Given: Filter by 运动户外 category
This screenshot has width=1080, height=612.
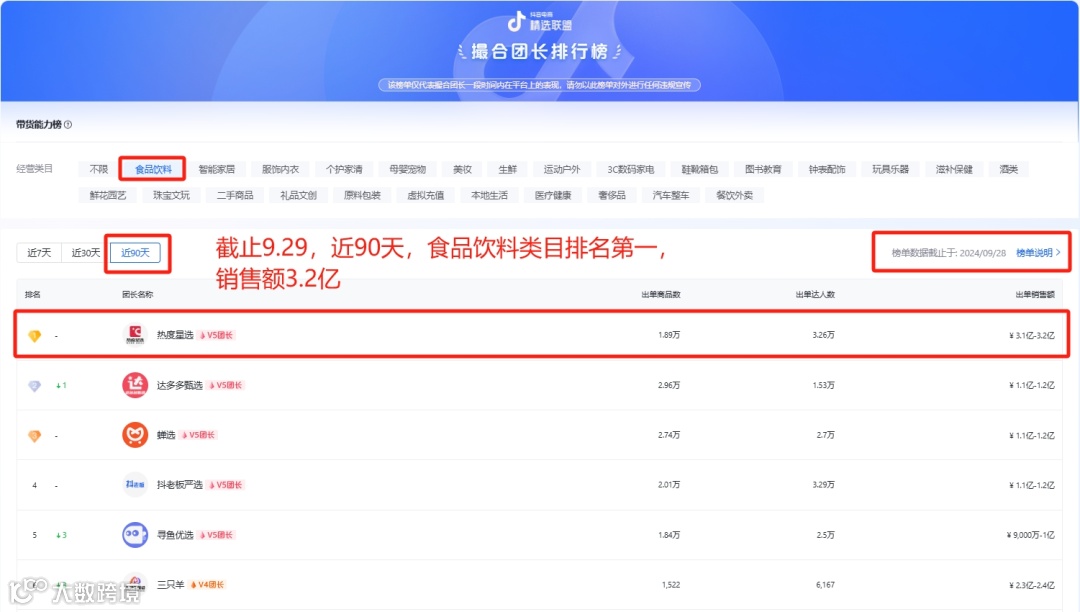Looking at the screenshot, I should coord(562,169).
